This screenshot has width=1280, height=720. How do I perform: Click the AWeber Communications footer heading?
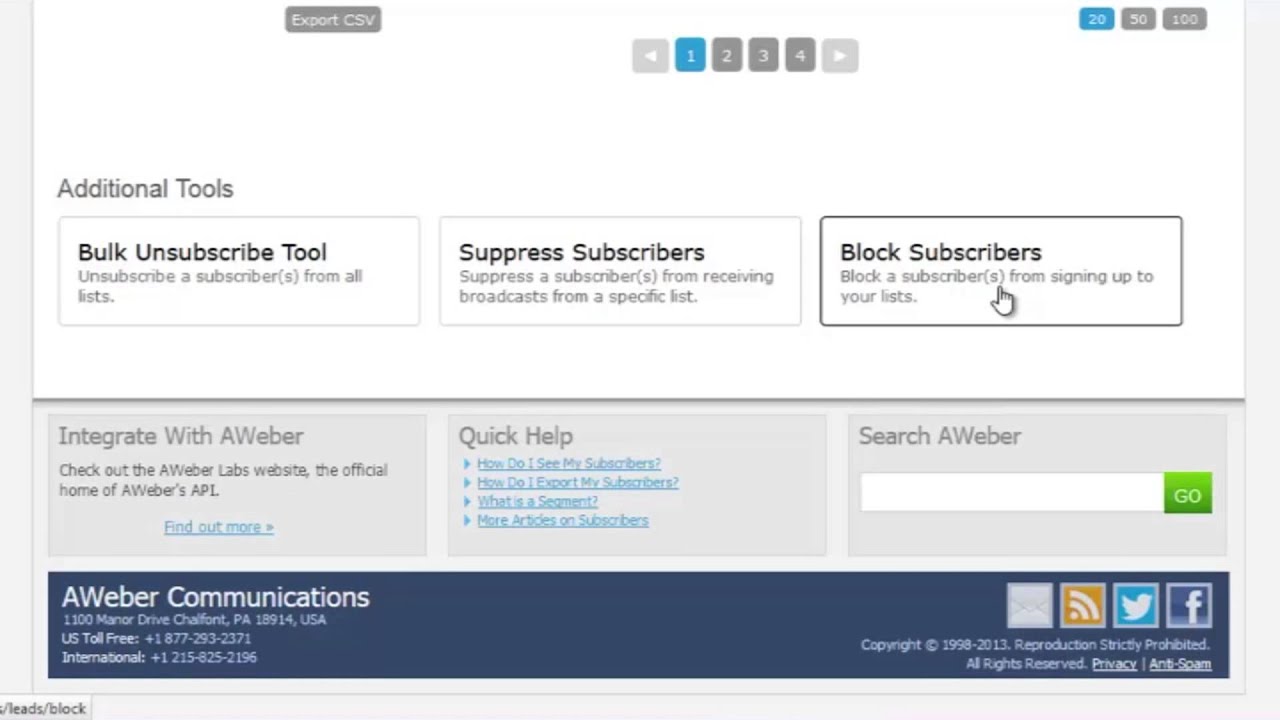click(216, 597)
